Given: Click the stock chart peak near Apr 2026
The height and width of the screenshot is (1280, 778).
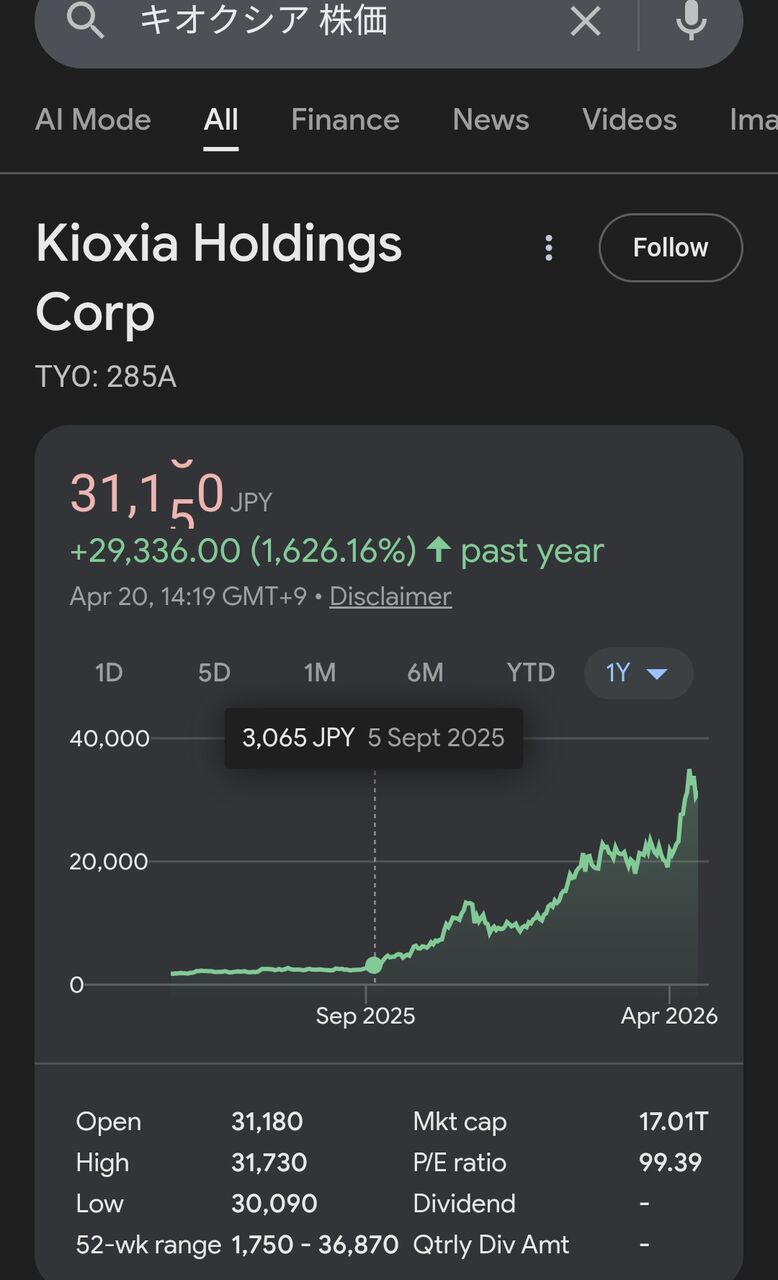Looking at the screenshot, I should (690, 772).
